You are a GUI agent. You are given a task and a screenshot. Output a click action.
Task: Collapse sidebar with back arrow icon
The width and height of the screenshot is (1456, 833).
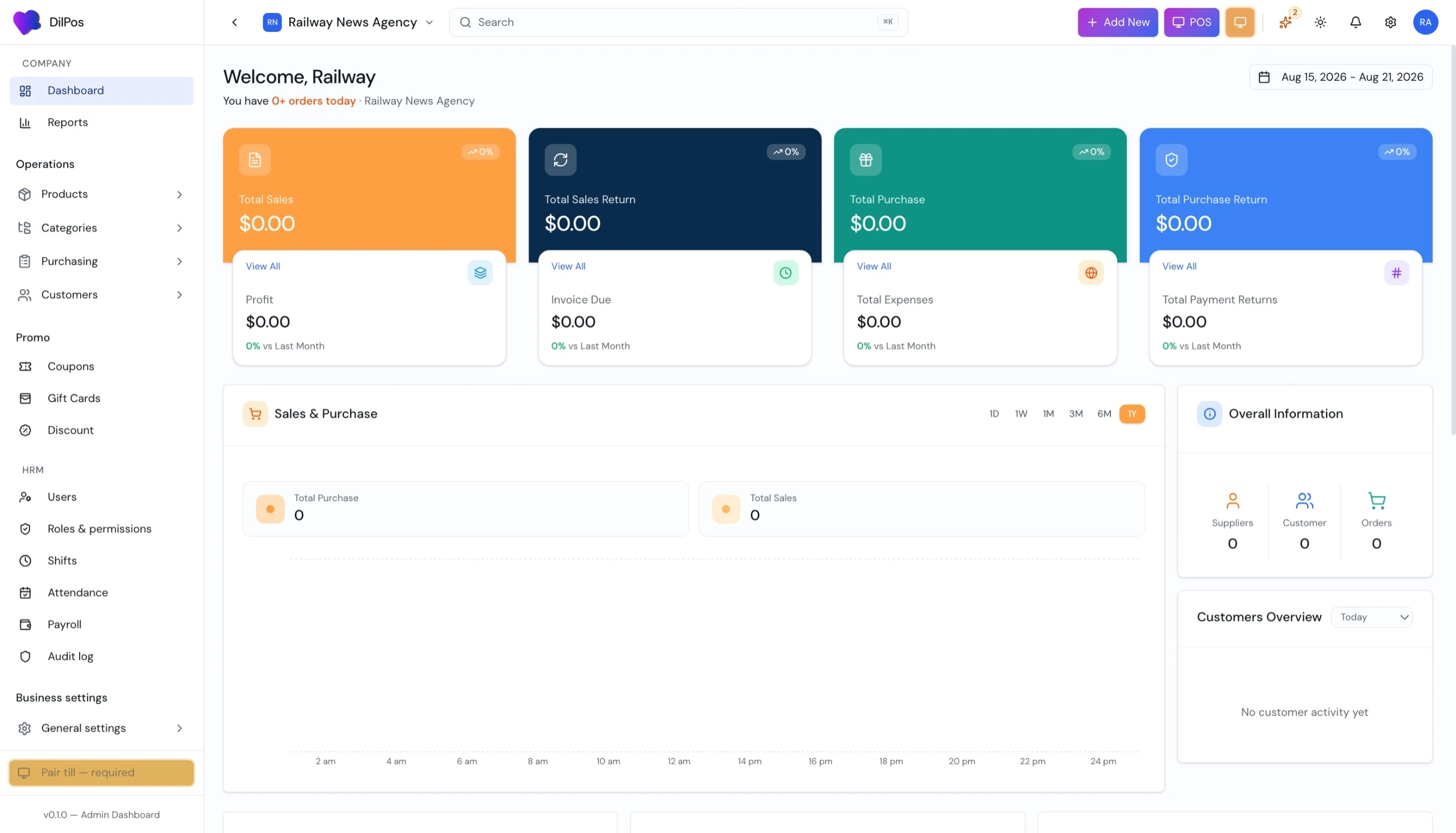[235, 22]
